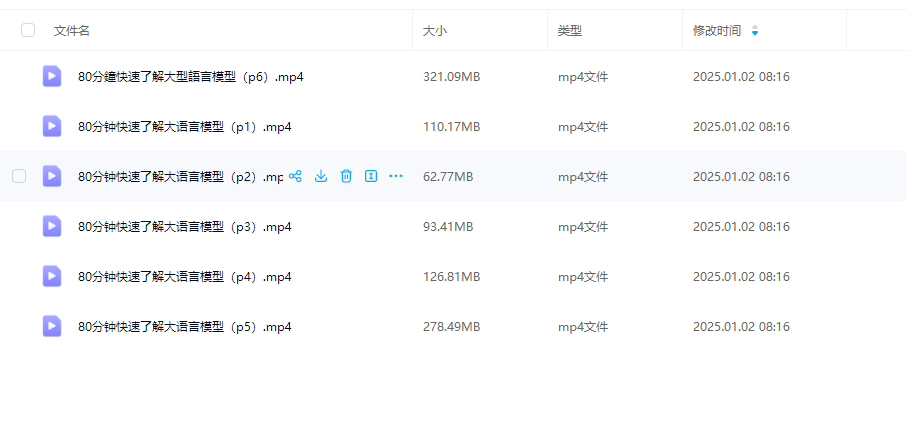Delete the p2 file with trash icon
The image size is (907, 426).
click(x=346, y=176)
